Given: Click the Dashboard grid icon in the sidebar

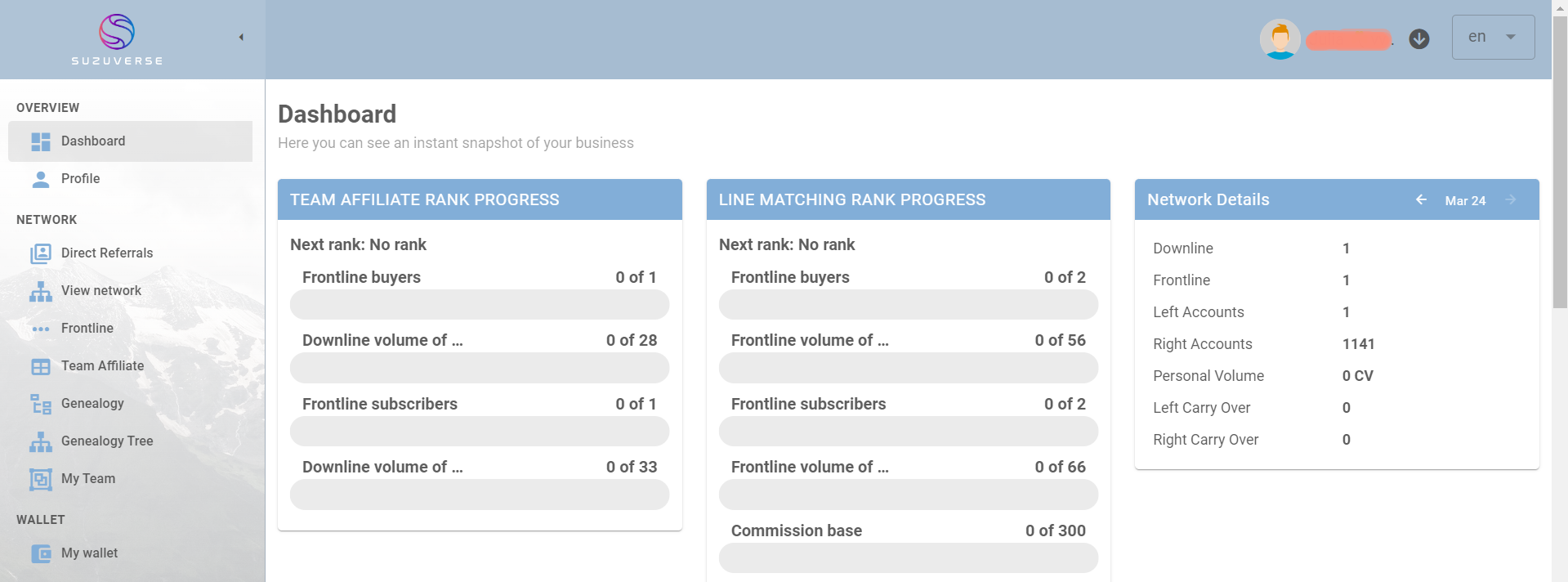Looking at the screenshot, I should pos(41,141).
